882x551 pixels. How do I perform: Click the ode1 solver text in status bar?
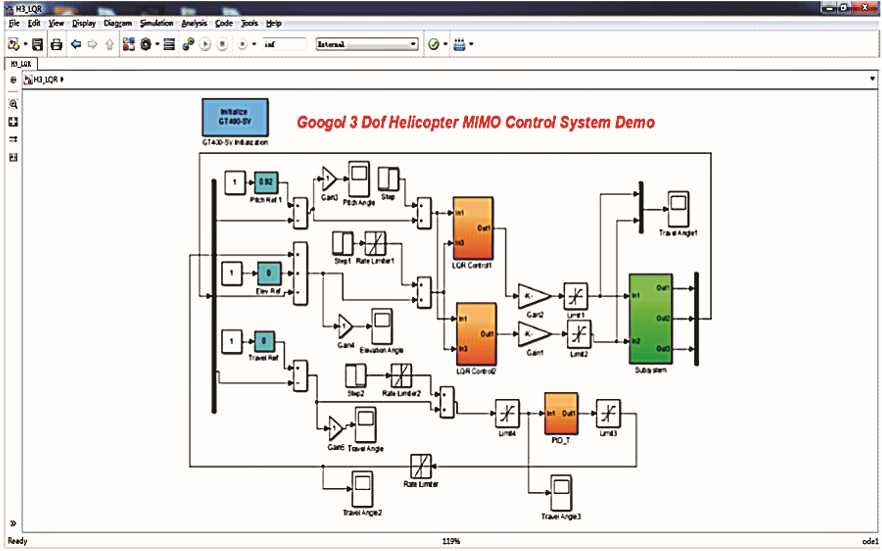coord(869,541)
